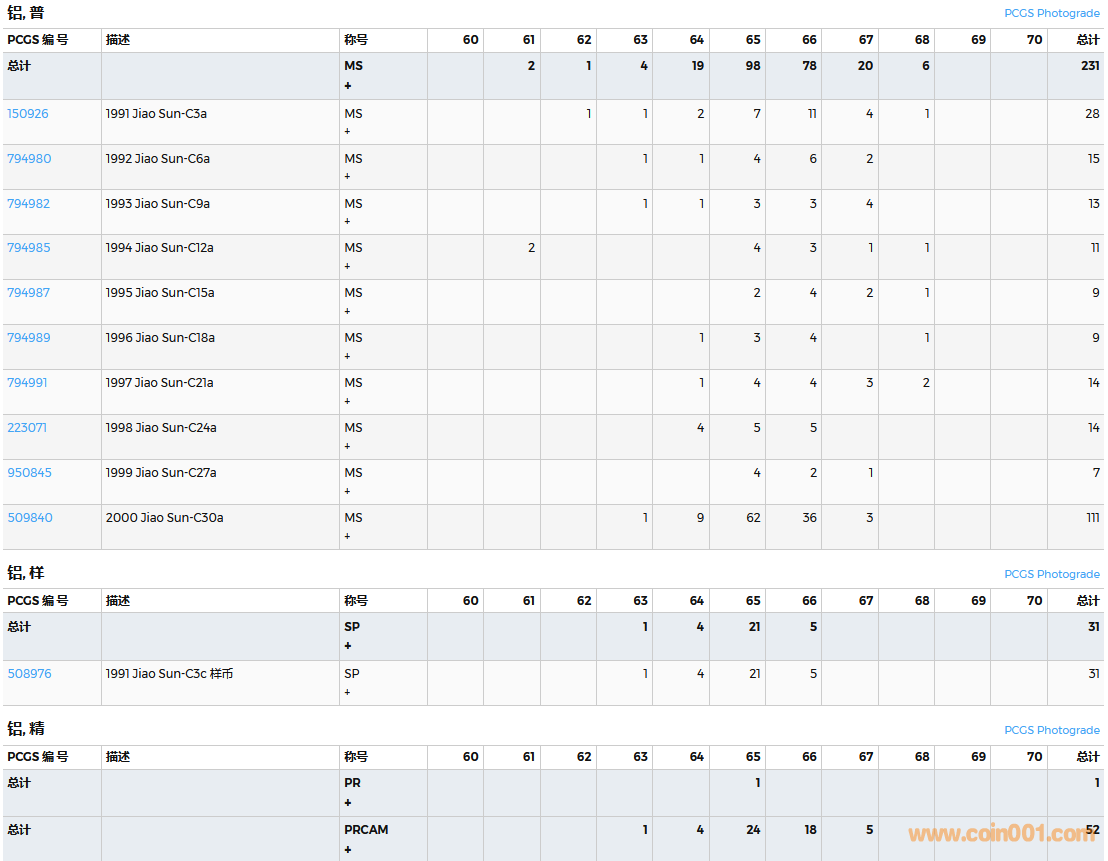Expand plus sign in 1991 Jiao Sun-C3c 样币 row

[x=348, y=692]
